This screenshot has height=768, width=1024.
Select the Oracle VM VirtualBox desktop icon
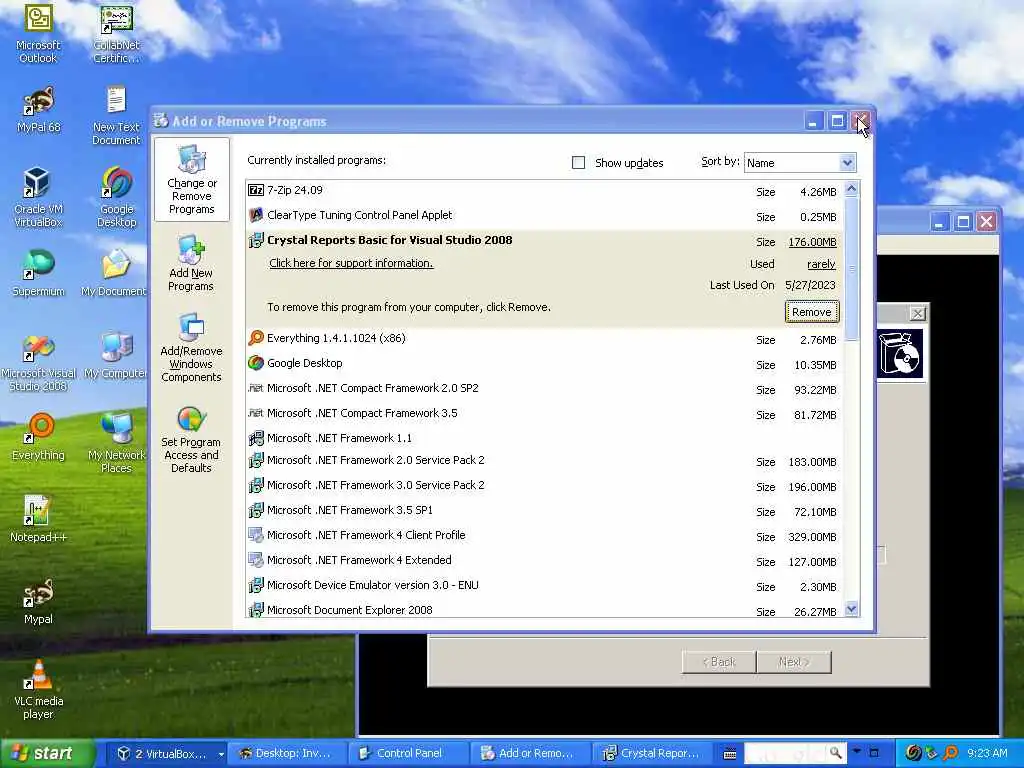click(x=38, y=197)
